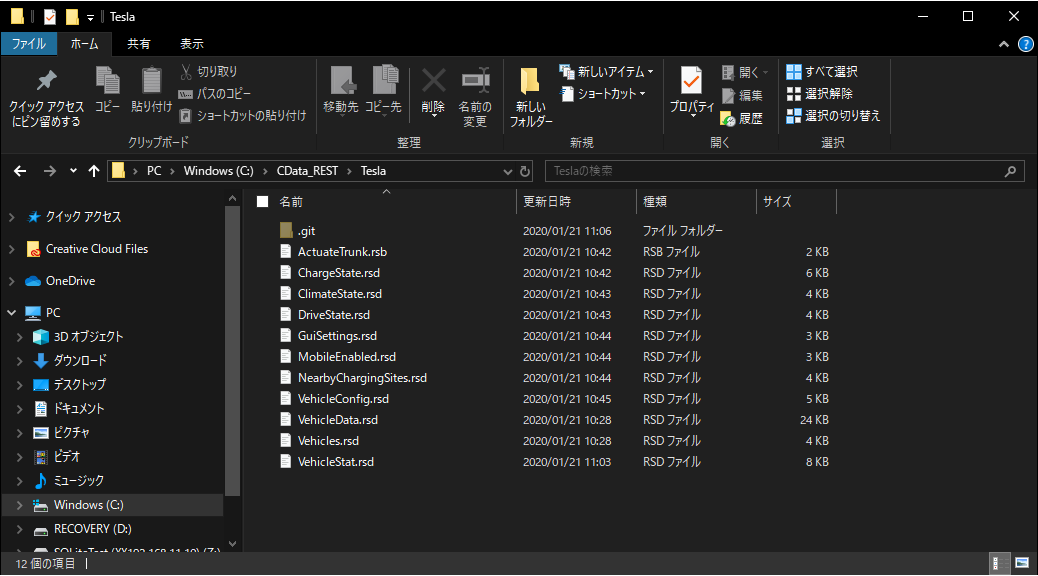Select the GuiSettings.rsd file

(x=337, y=336)
